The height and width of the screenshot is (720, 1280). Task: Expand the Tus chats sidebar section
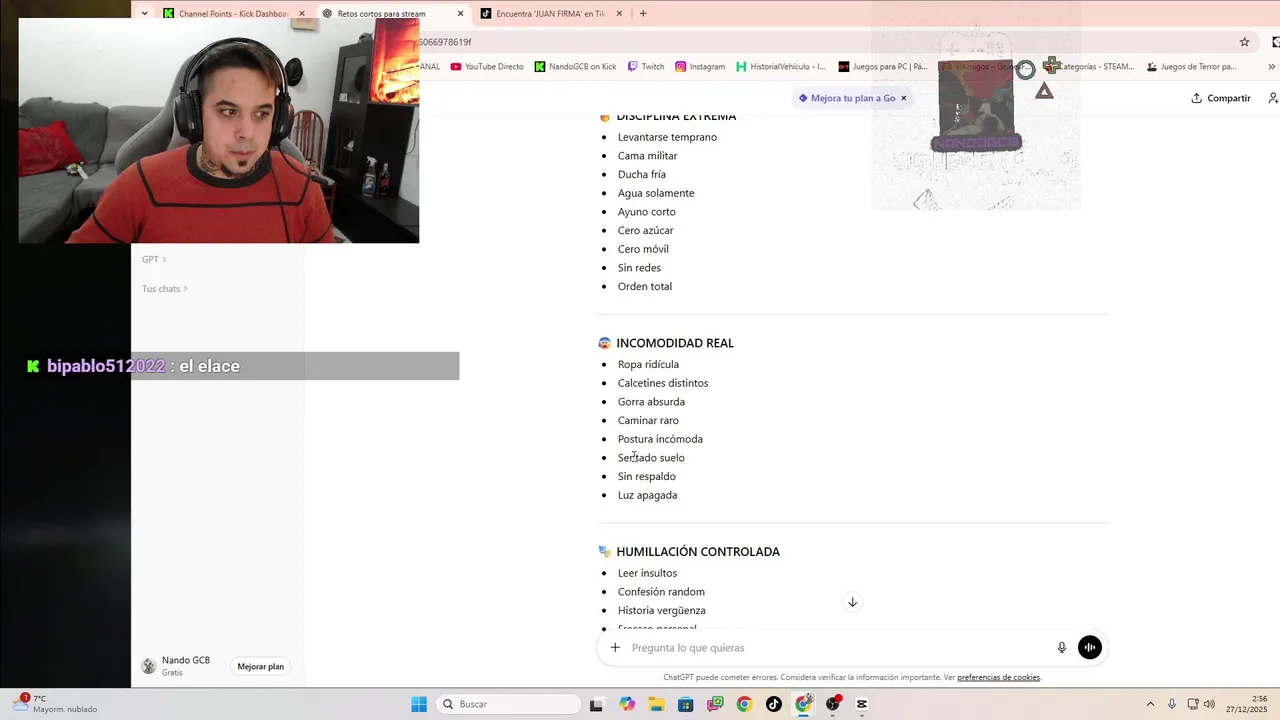165,289
